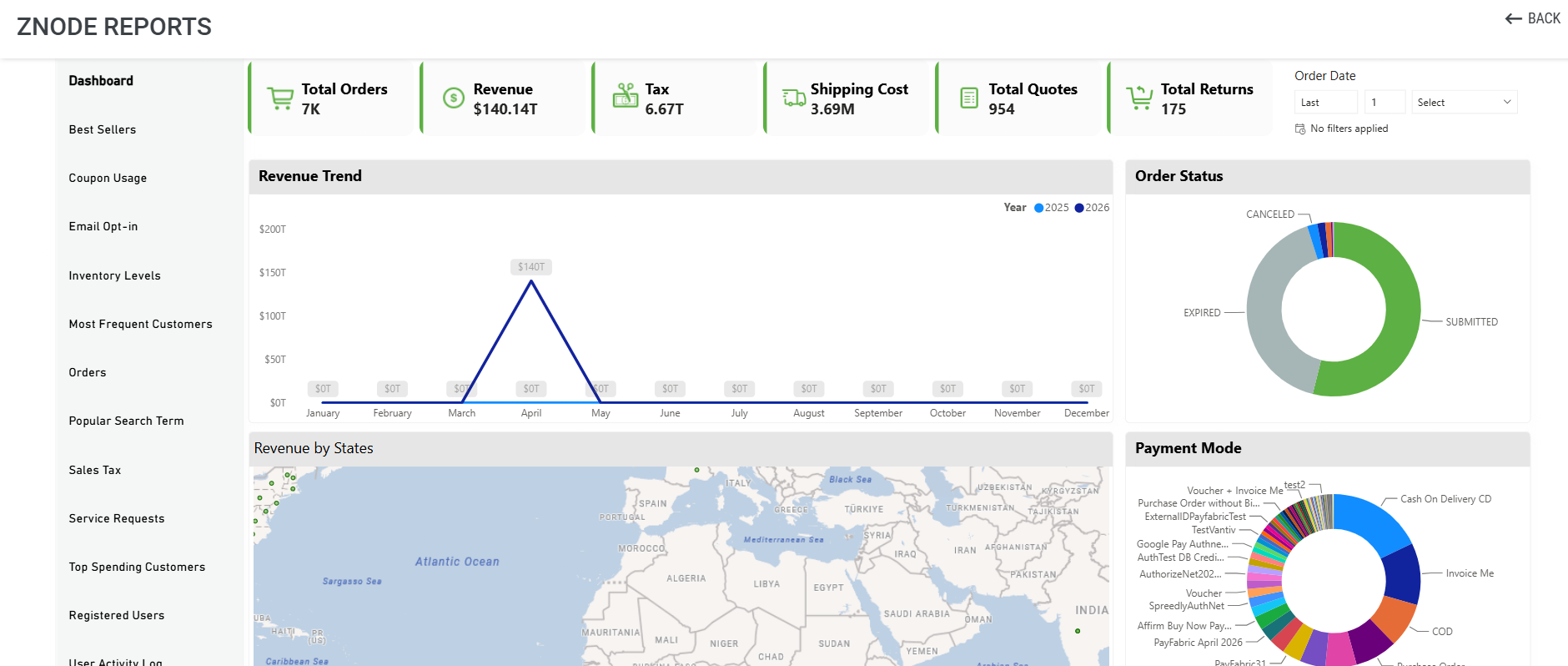Viewport: 1568px width, 666px height.
Task: Open the Last relative date dropdown
Action: click(1326, 102)
